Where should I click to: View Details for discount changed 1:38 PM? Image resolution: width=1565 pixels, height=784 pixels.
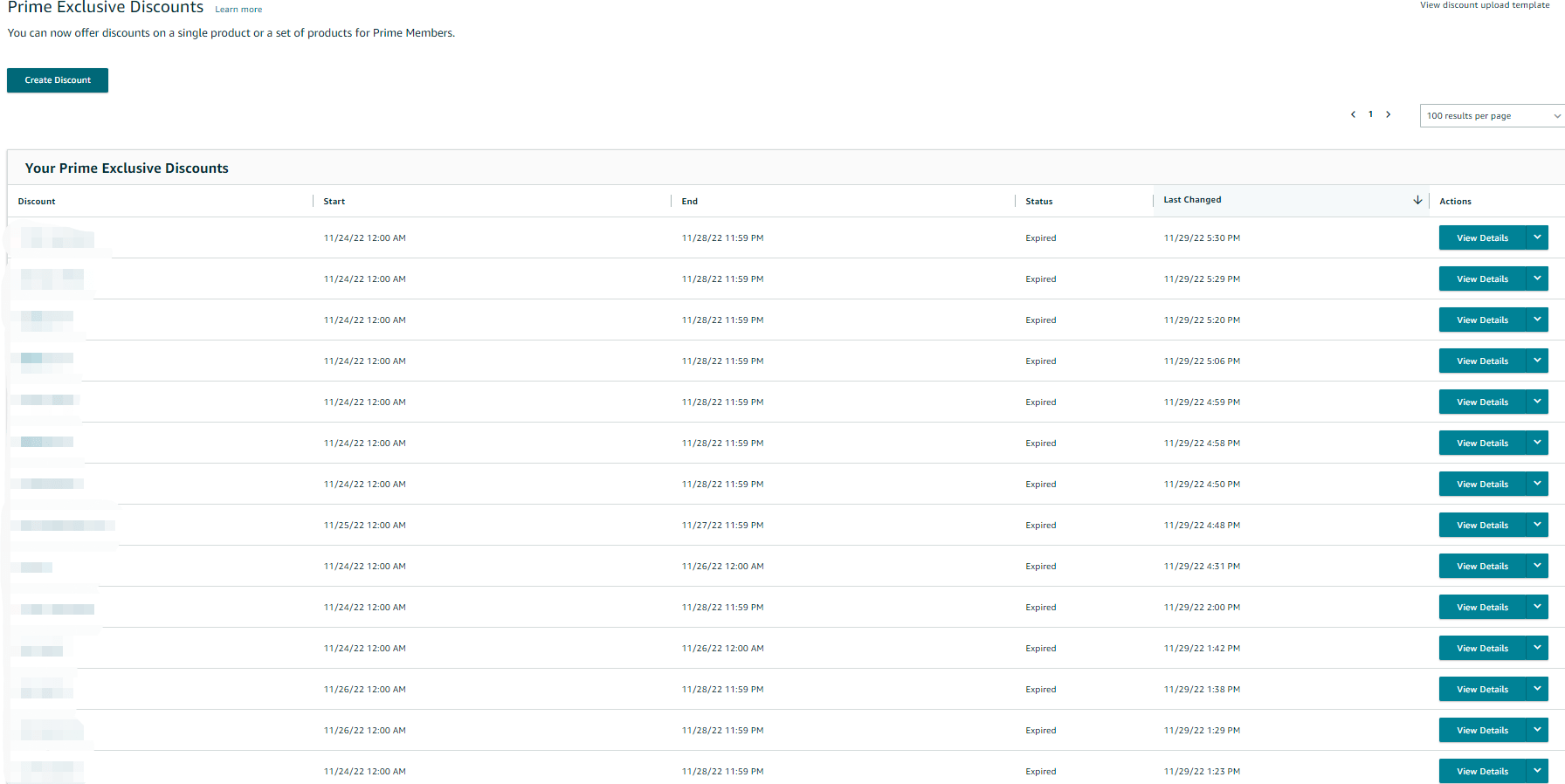[1482, 689]
